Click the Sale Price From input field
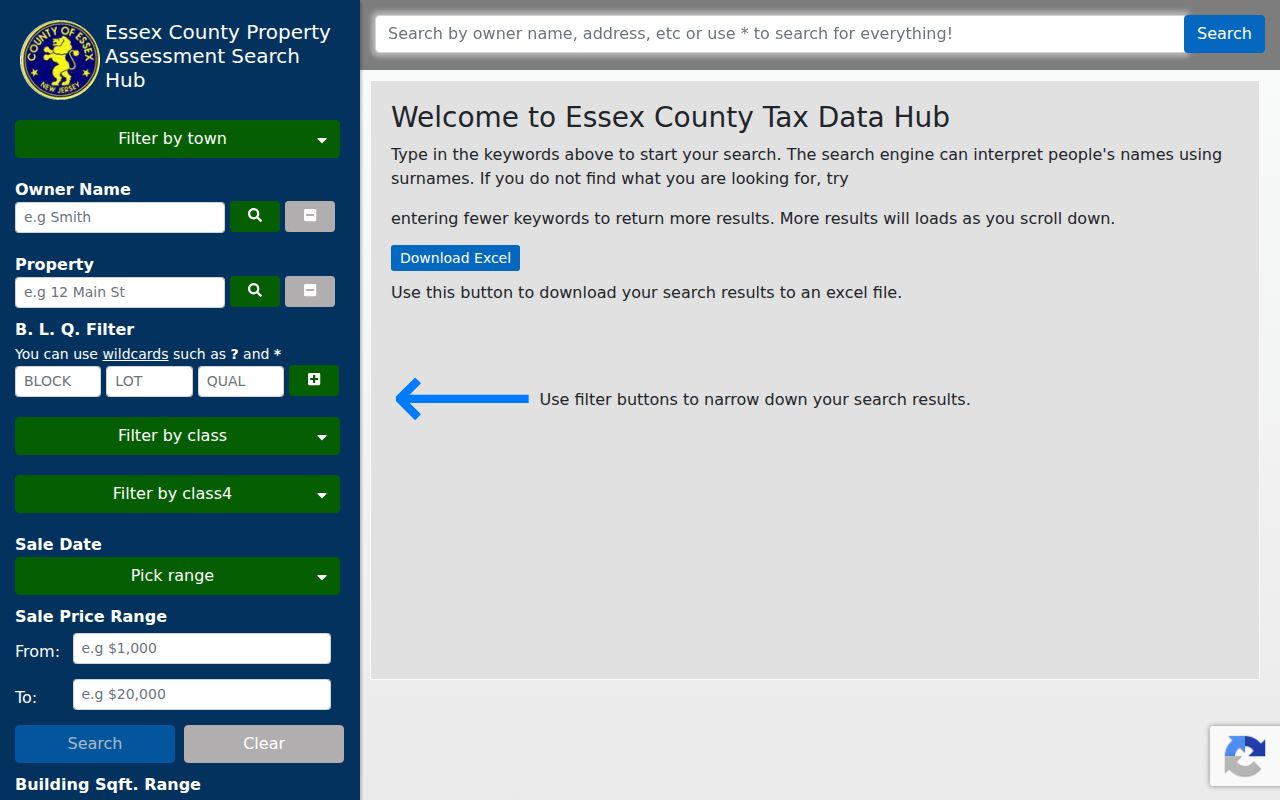 click(202, 648)
